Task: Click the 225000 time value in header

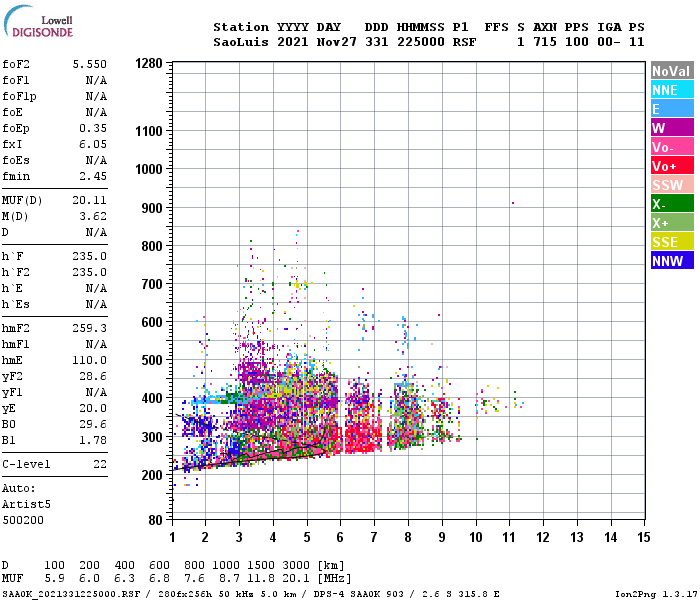Action: (421, 42)
